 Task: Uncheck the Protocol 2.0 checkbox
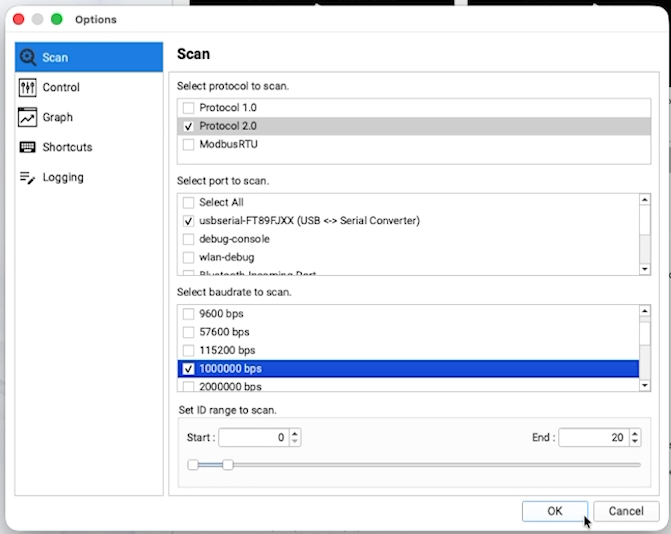[x=188, y=126]
